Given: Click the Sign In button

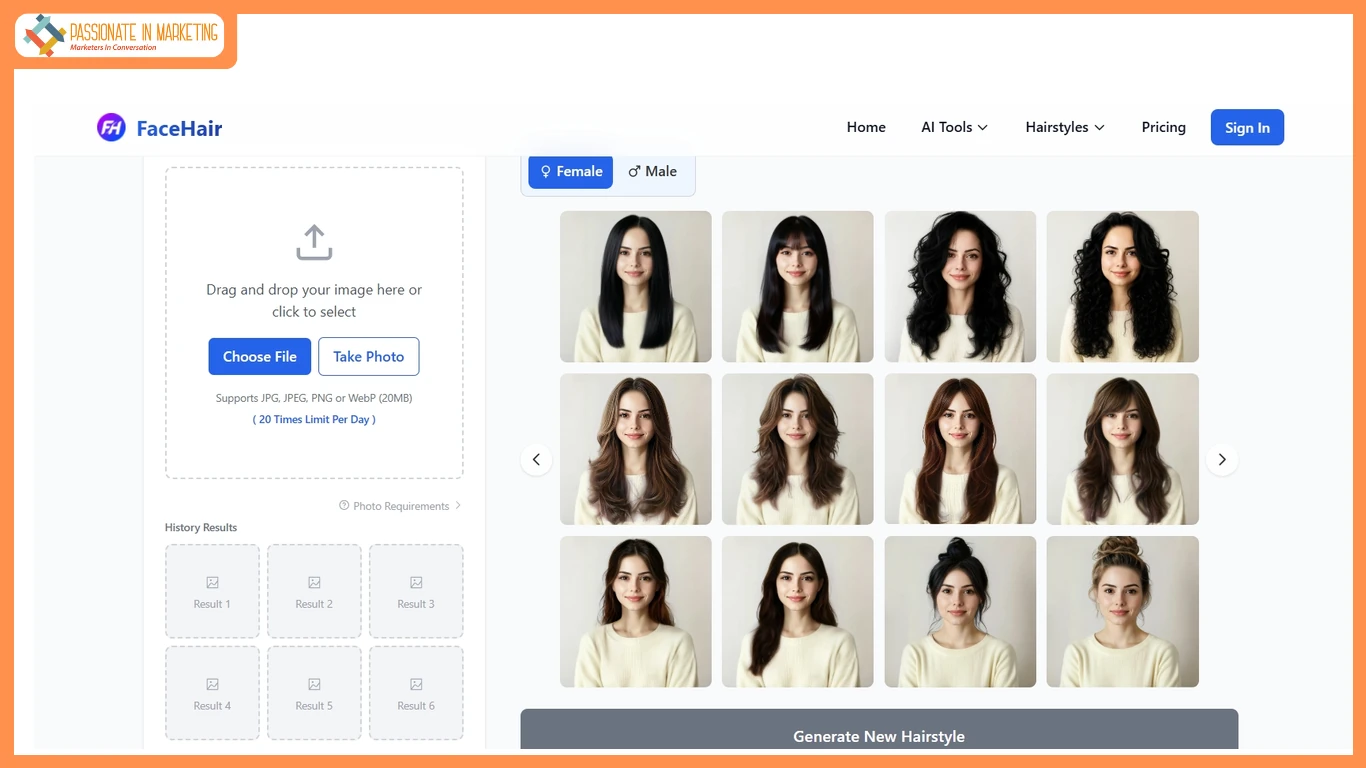Looking at the screenshot, I should click(1247, 128).
